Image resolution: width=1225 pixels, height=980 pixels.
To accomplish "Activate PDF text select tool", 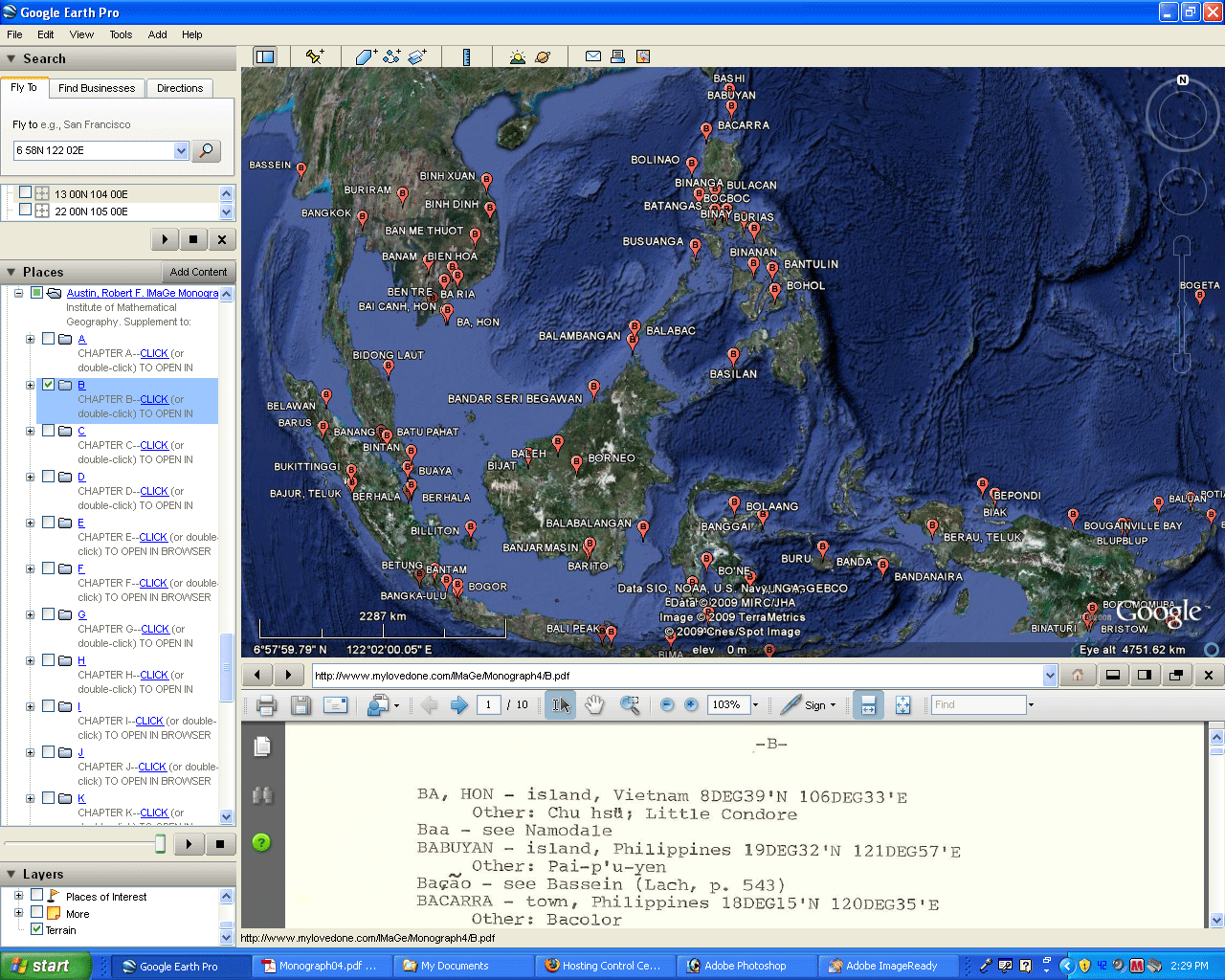I will point(561,705).
